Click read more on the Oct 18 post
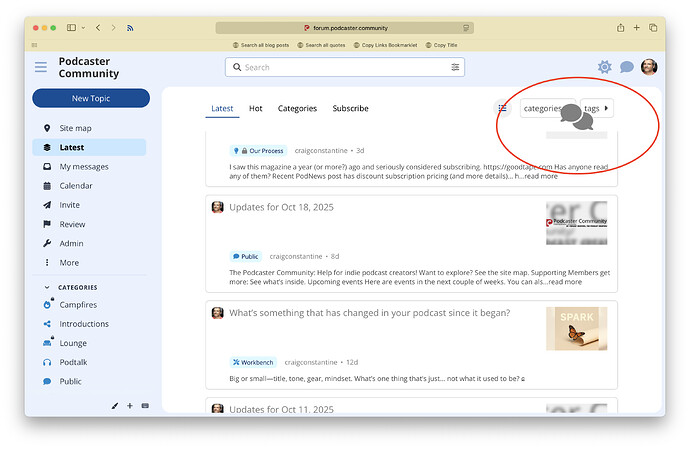The width and height of the screenshot is (690, 449). (x=565, y=282)
